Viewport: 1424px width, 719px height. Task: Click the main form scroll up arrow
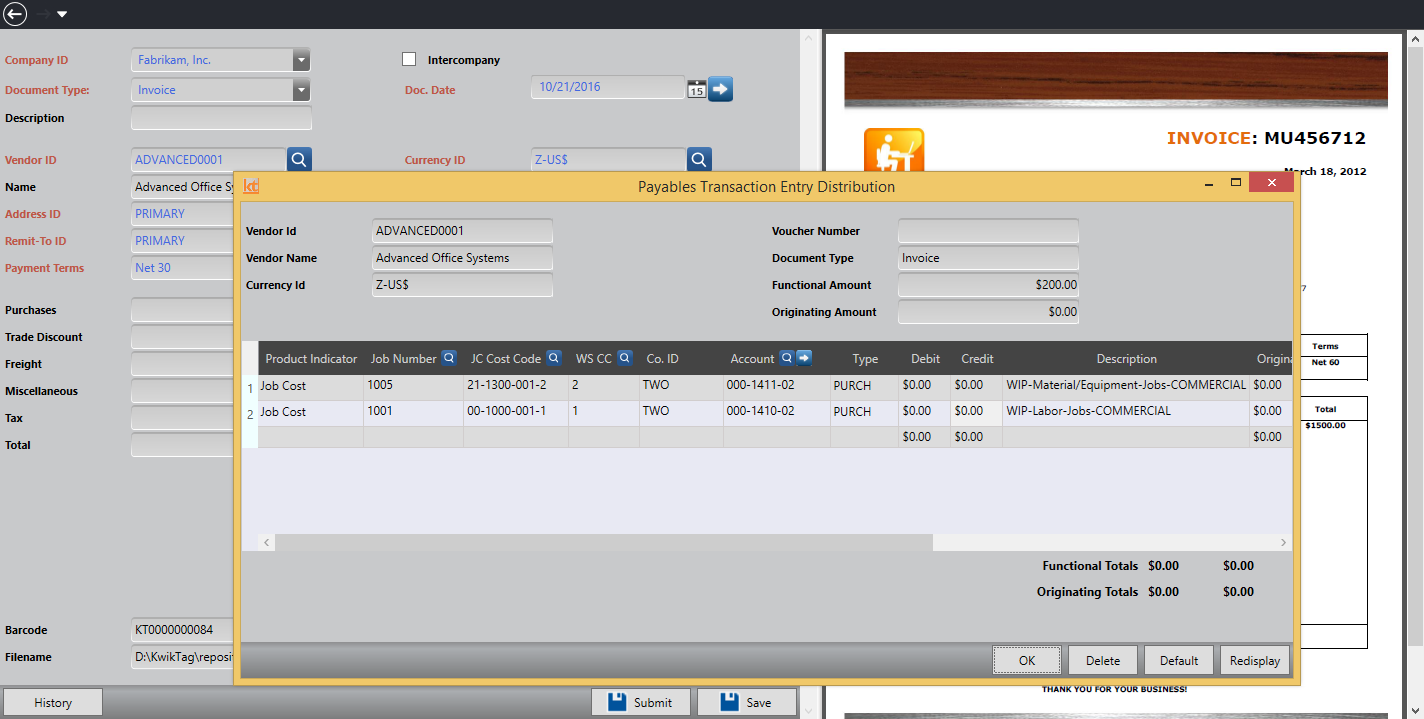click(808, 36)
